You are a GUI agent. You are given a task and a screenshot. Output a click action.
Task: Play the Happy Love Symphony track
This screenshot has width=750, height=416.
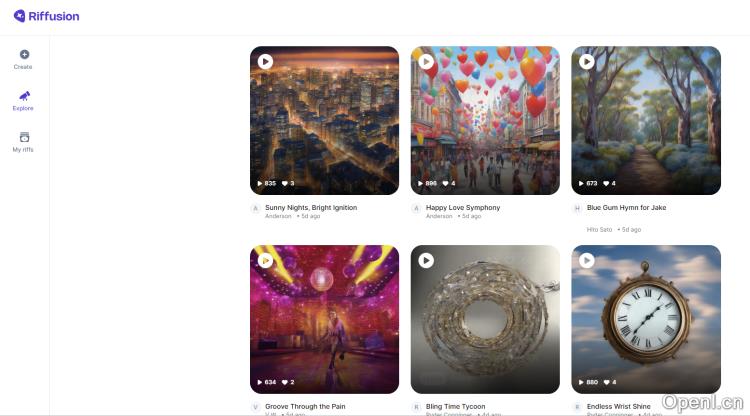click(x=426, y=61)
